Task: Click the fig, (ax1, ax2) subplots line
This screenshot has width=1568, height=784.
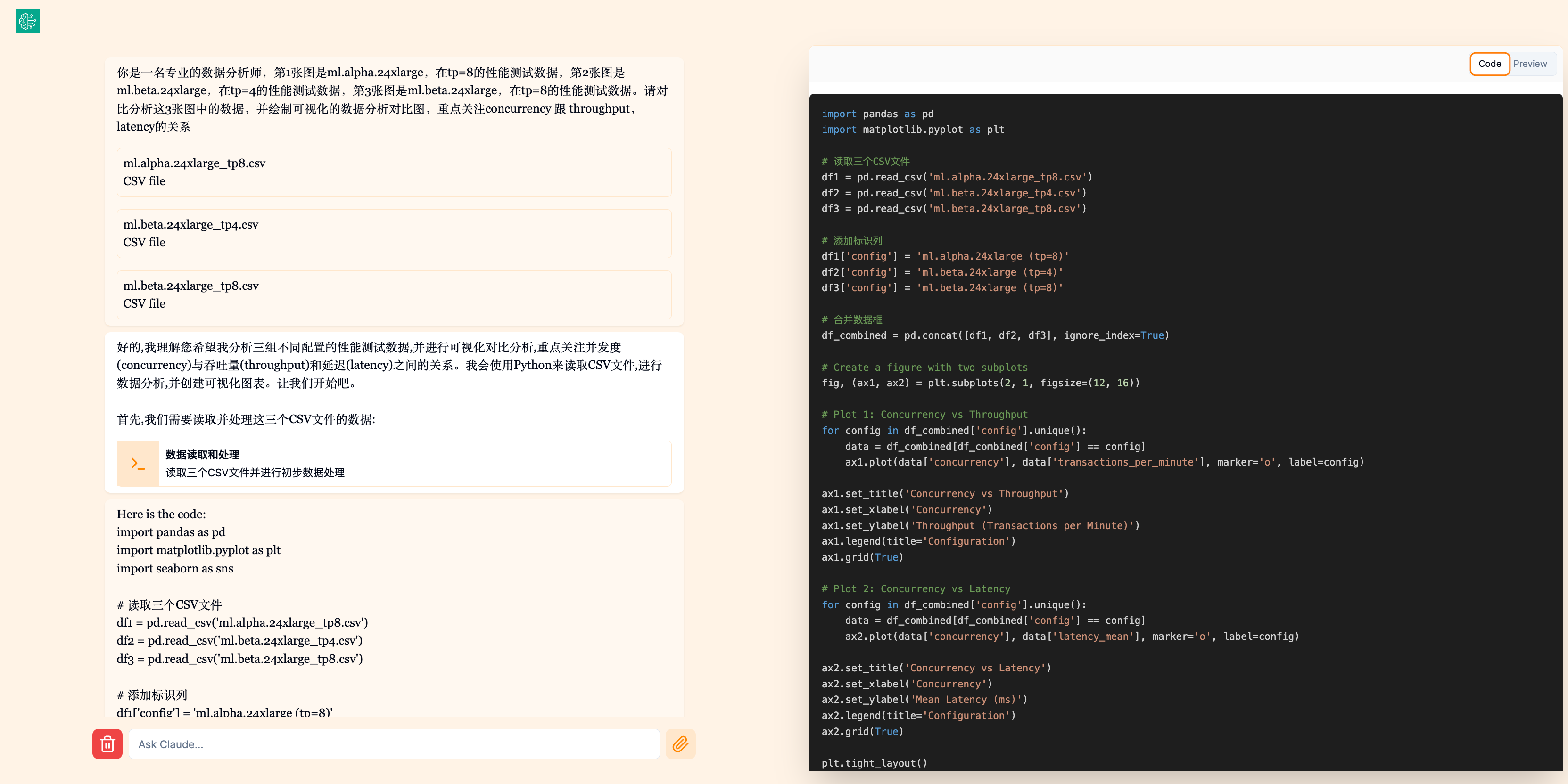Action: pos(981,383)
